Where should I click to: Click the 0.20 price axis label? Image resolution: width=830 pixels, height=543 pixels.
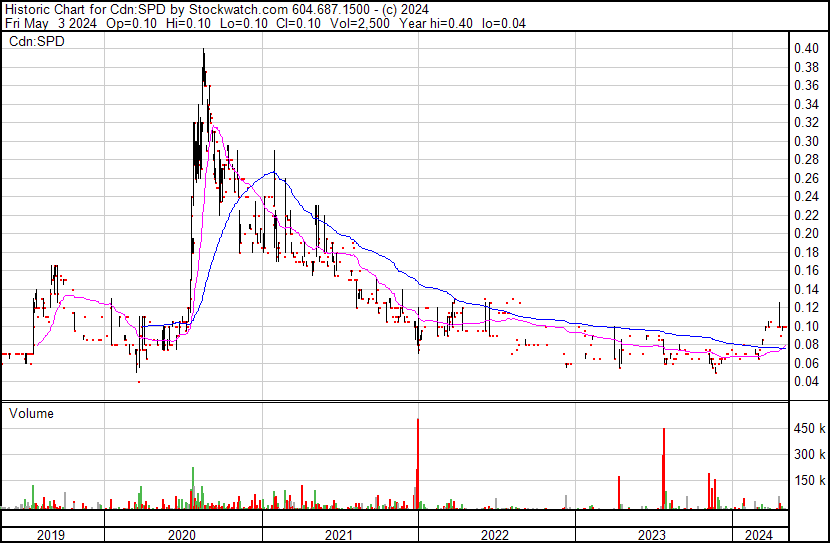coord(806,233)
